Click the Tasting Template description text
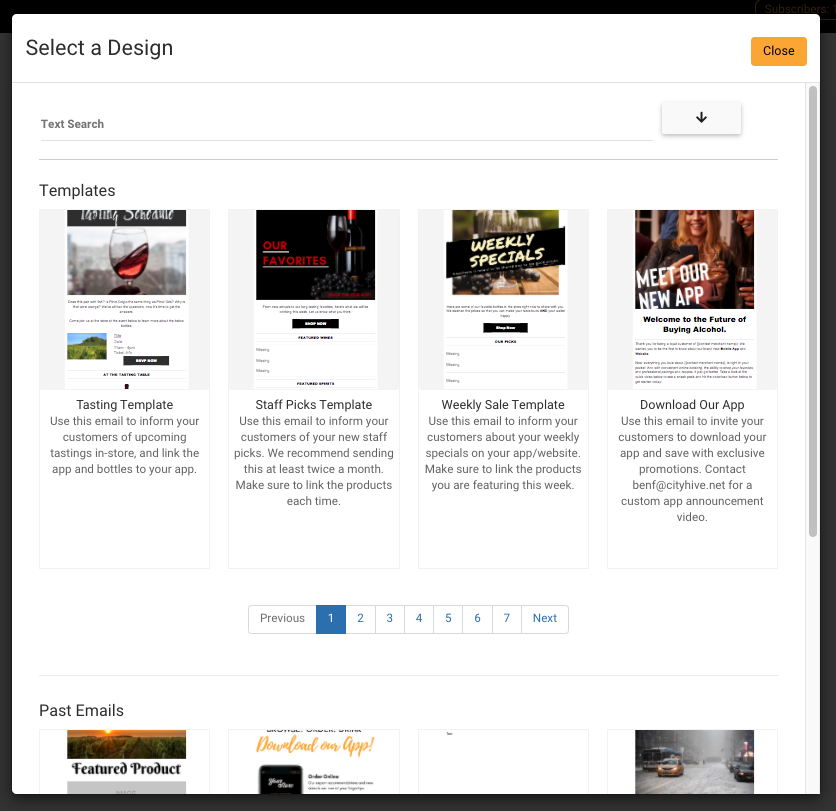836x811 pixels. pyautogui.click(x=125, y=445)
